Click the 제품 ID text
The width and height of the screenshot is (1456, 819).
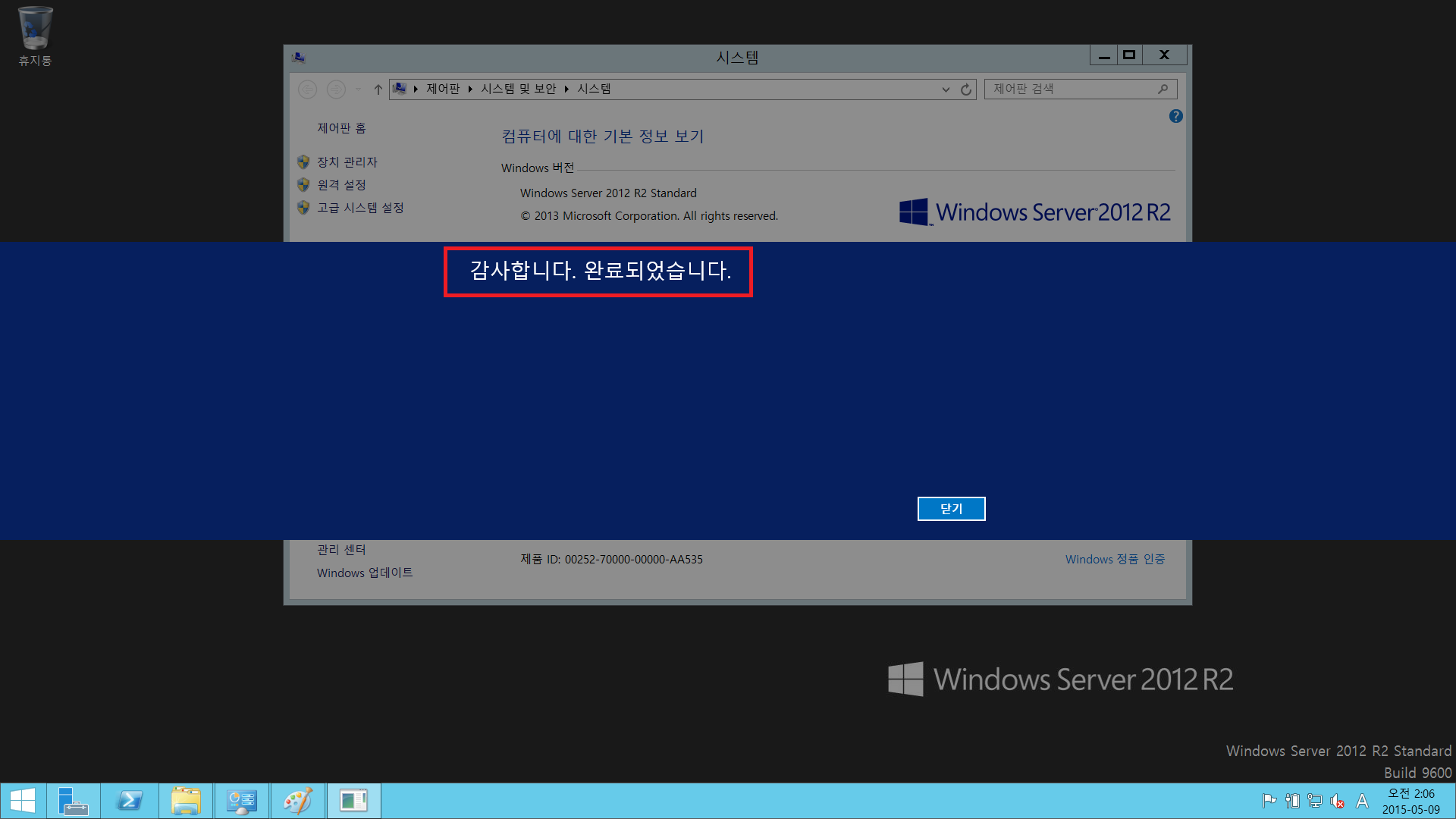[x=611, y=560]
